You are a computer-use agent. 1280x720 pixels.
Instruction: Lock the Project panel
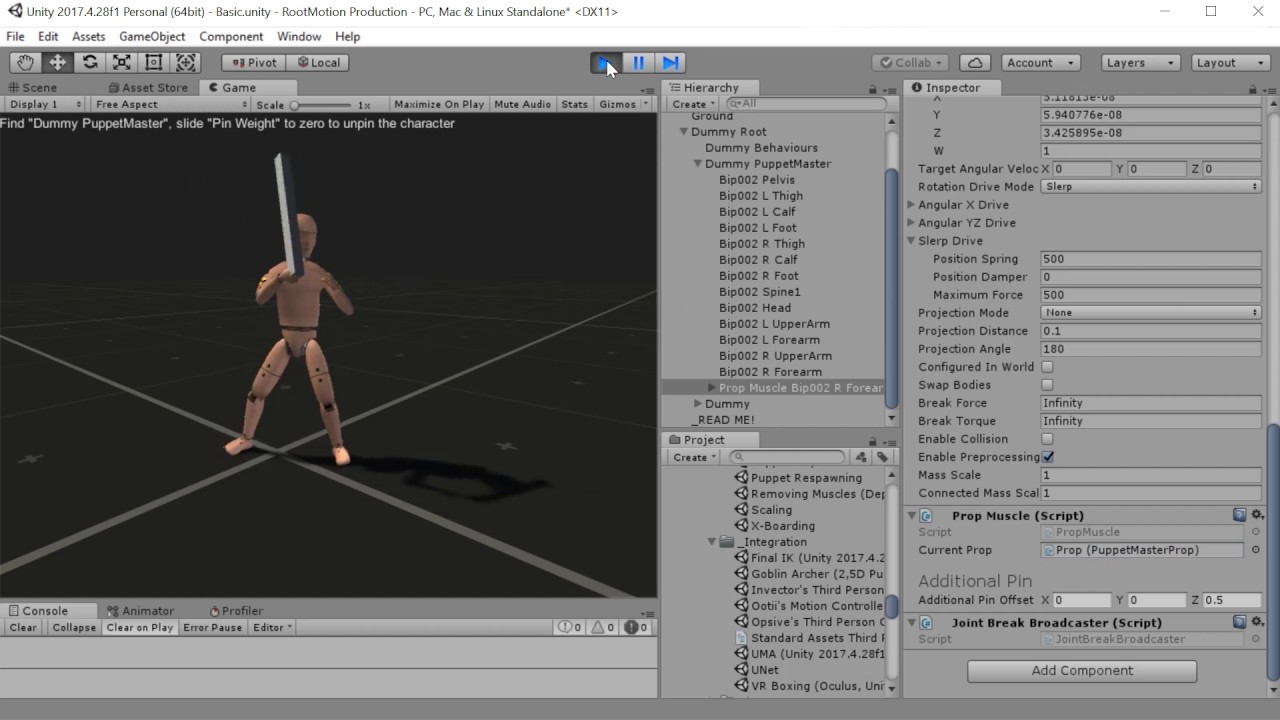click(x=873, y=441)
